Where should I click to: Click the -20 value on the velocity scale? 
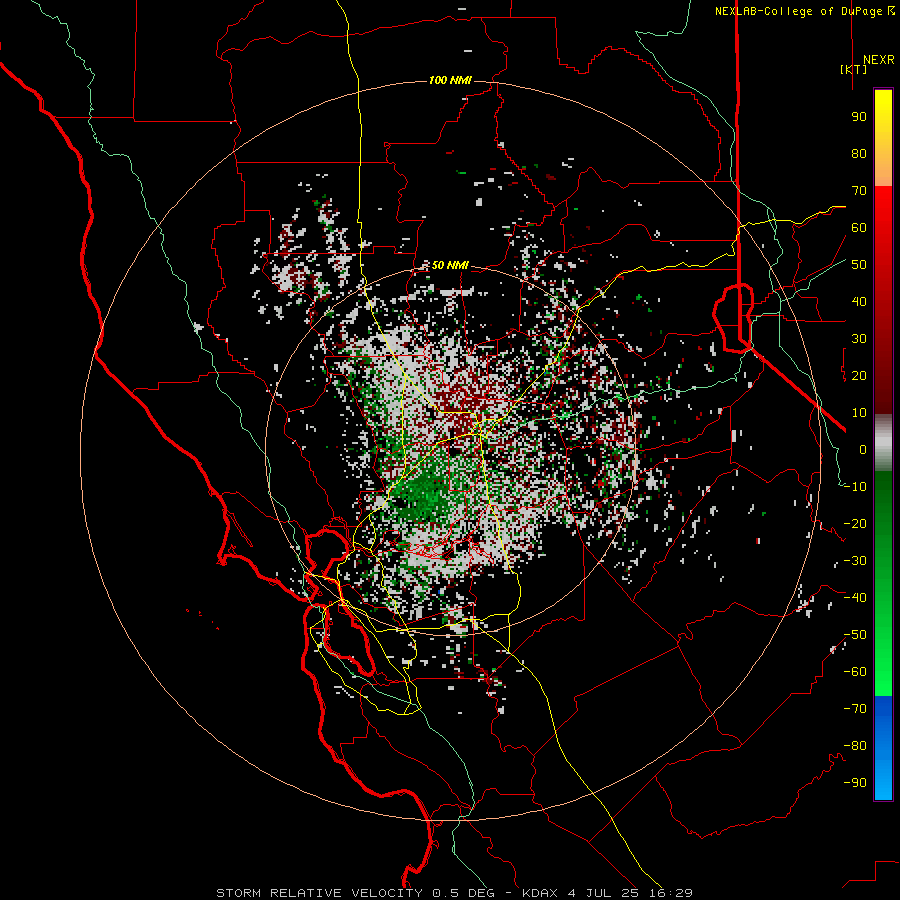(855, 524)
